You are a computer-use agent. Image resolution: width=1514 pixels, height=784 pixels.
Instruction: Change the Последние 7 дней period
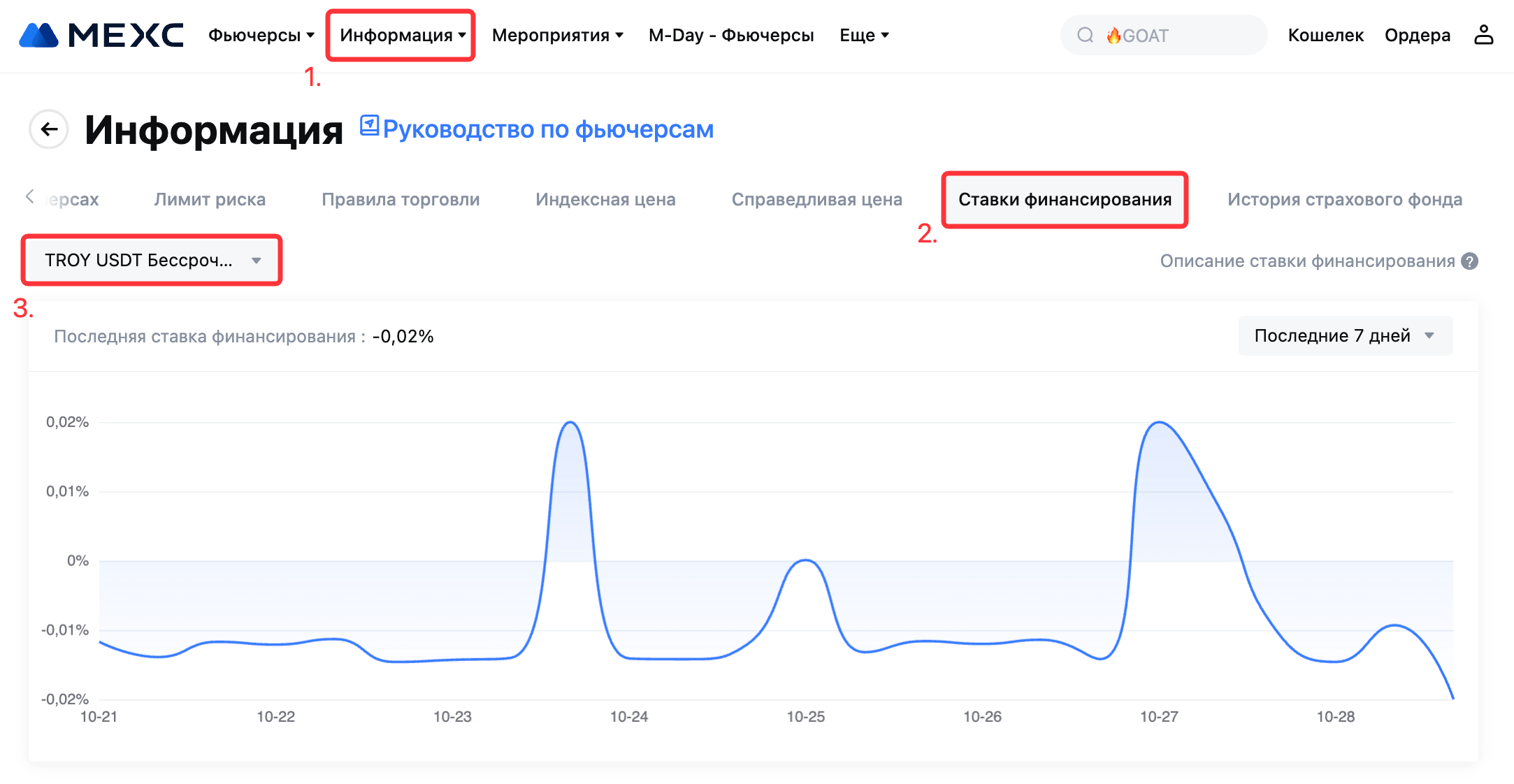point(1344,336)
